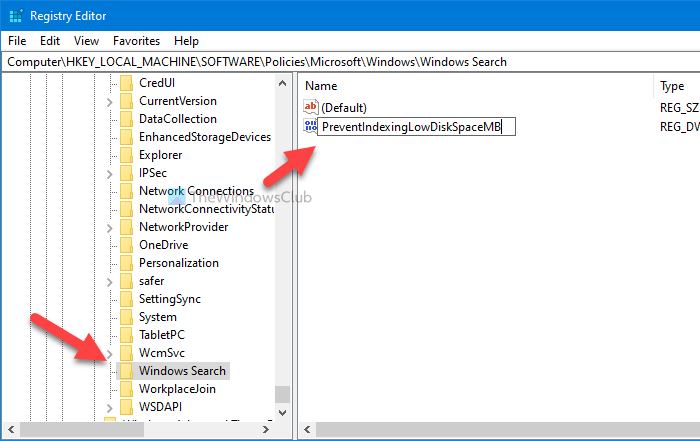The image size is (700, 441).
Task: Select the WcmSvc folder icon
Action: [x=126, y=353]
